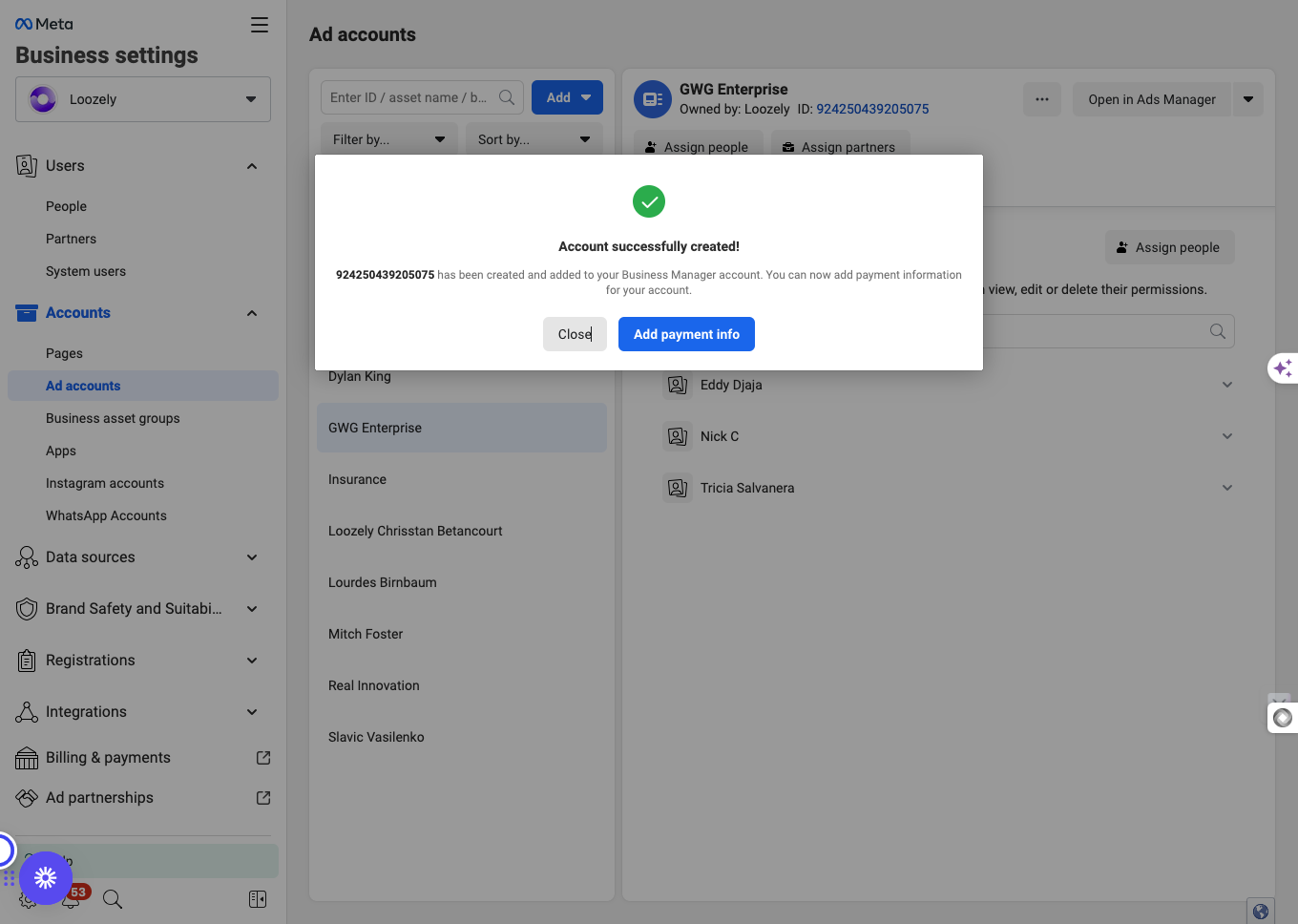The height and width of the screenshot is (924, 1298).
Task: Click Open in Ads Manager button
Action: [x=1152, y=99]
